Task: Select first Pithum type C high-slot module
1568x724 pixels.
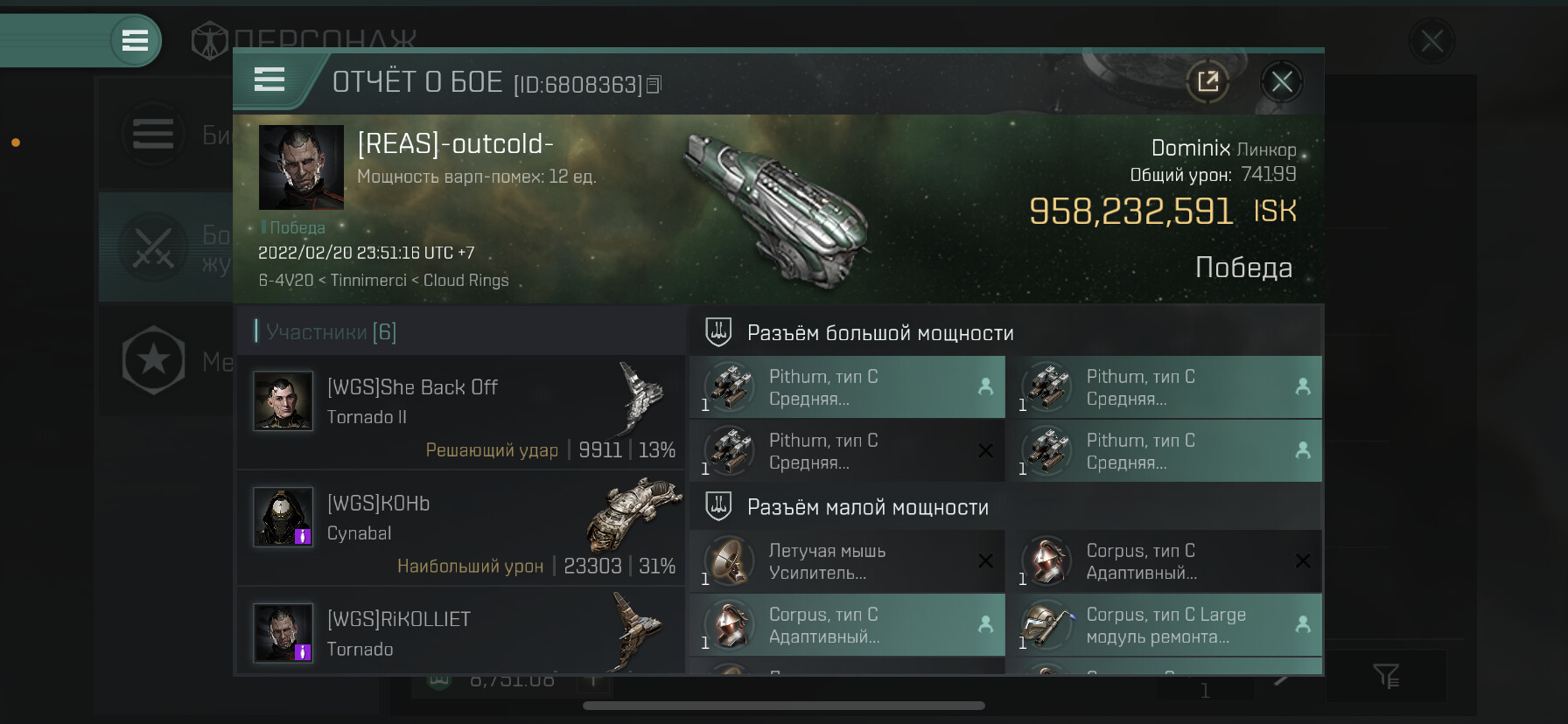Action: point(847,387)
